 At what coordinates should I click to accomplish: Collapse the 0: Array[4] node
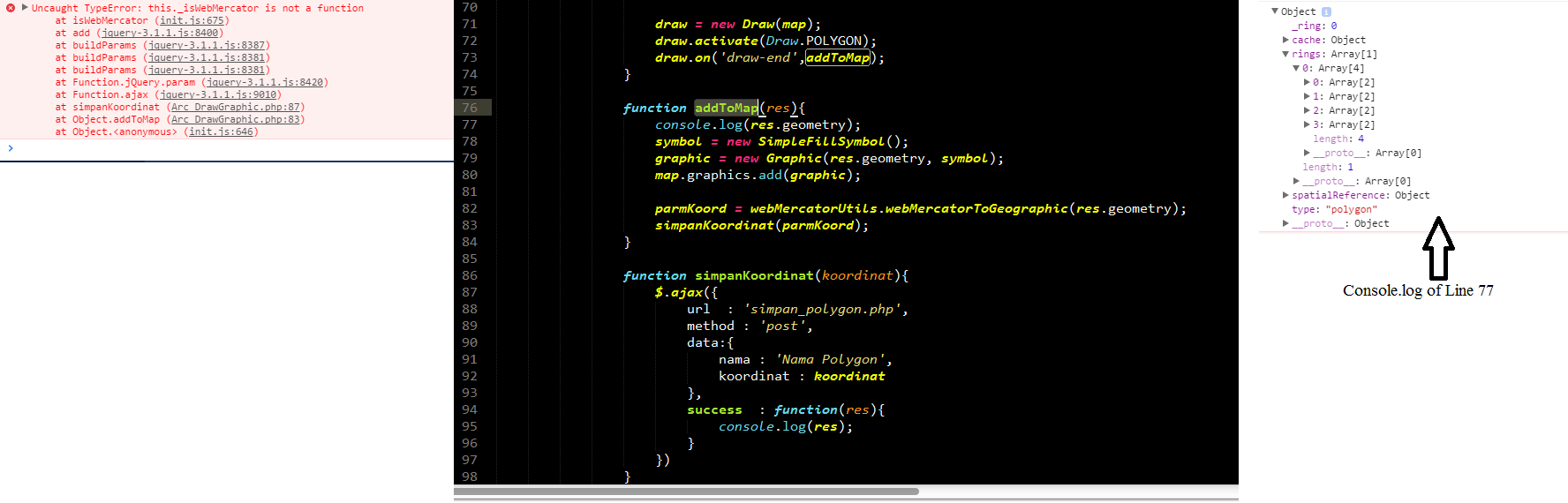point(1296,68)
